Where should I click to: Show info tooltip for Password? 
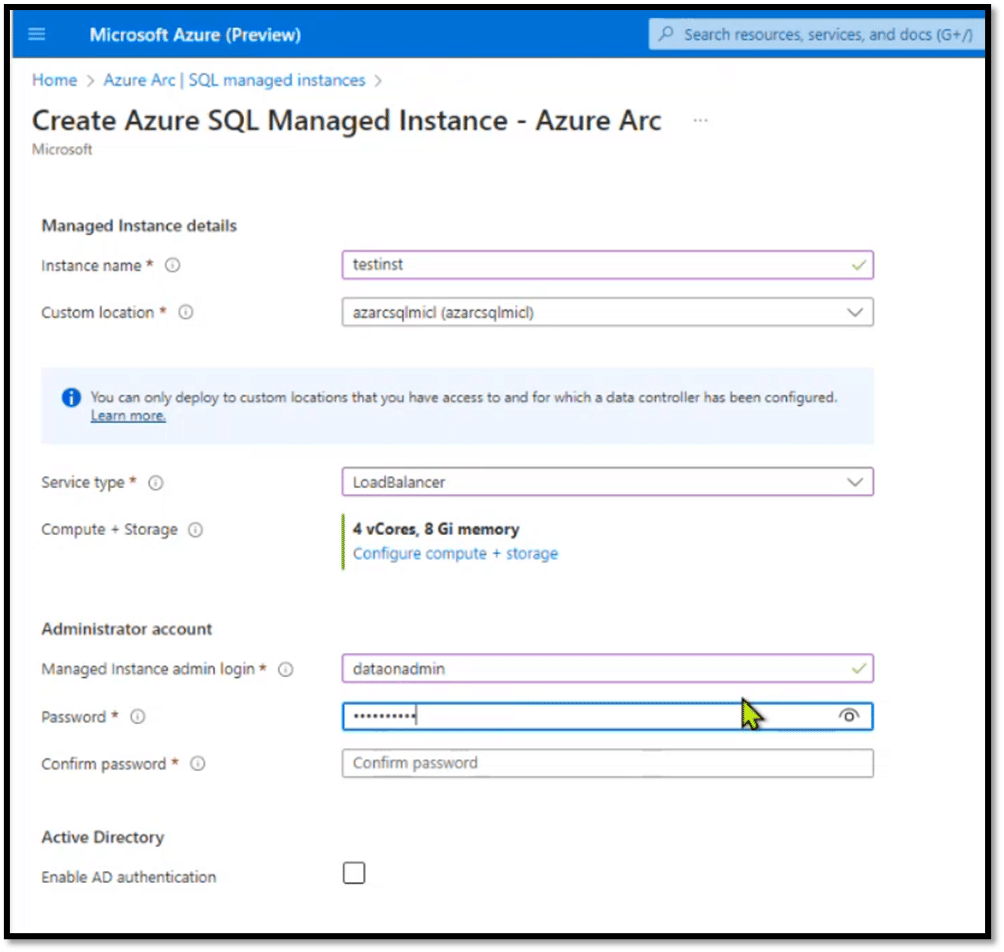tap(138, 717)
